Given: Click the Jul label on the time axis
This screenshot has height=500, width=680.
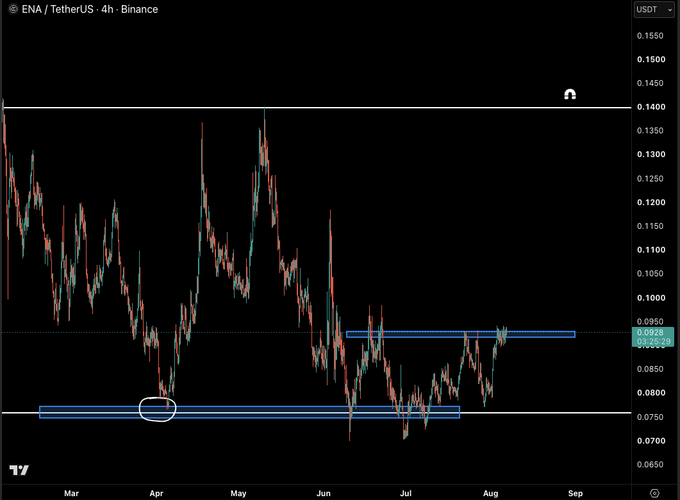Looking at the screenshot, I should coord(405,493).
